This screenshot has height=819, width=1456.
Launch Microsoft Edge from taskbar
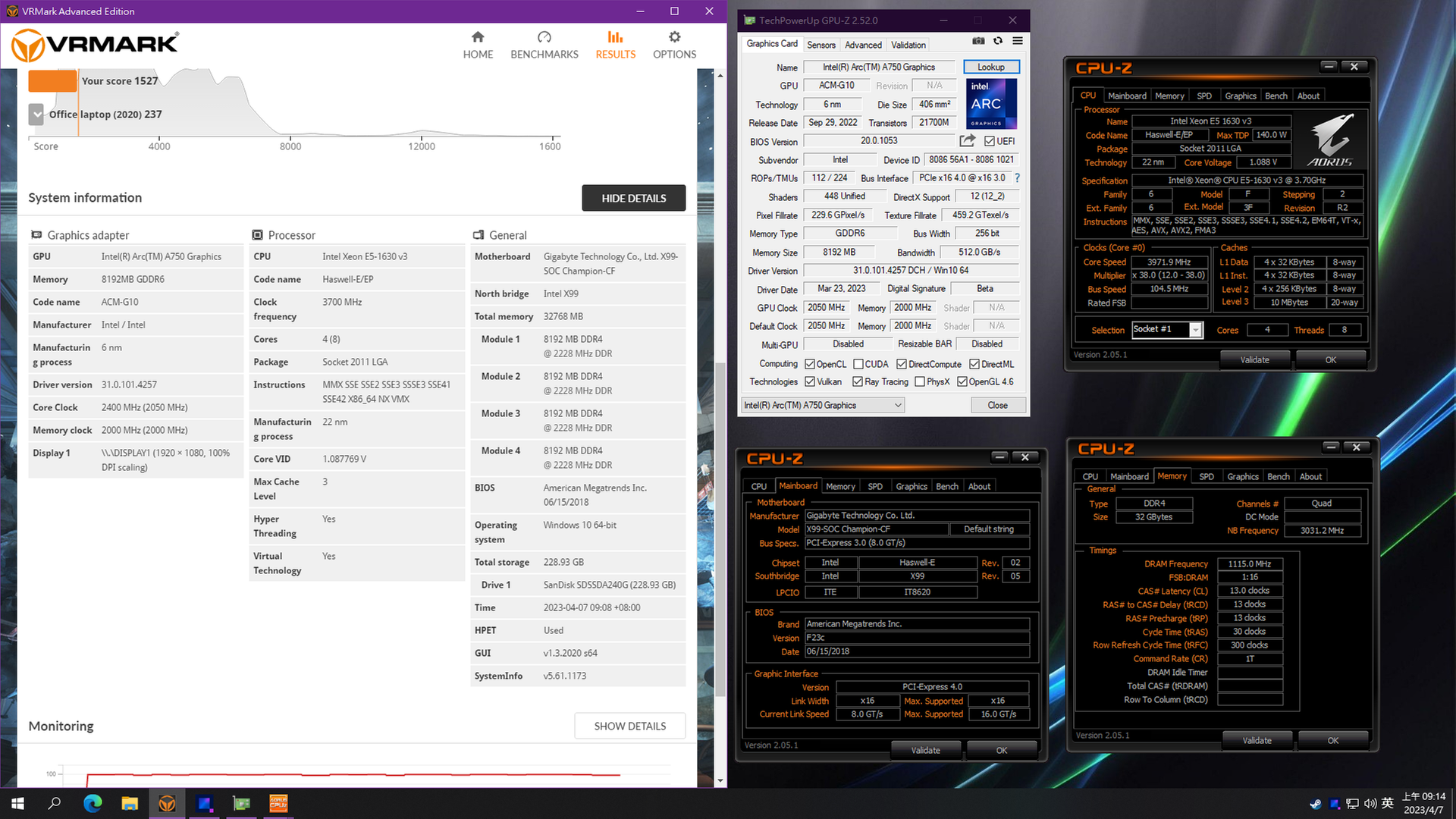pos(93,804)
